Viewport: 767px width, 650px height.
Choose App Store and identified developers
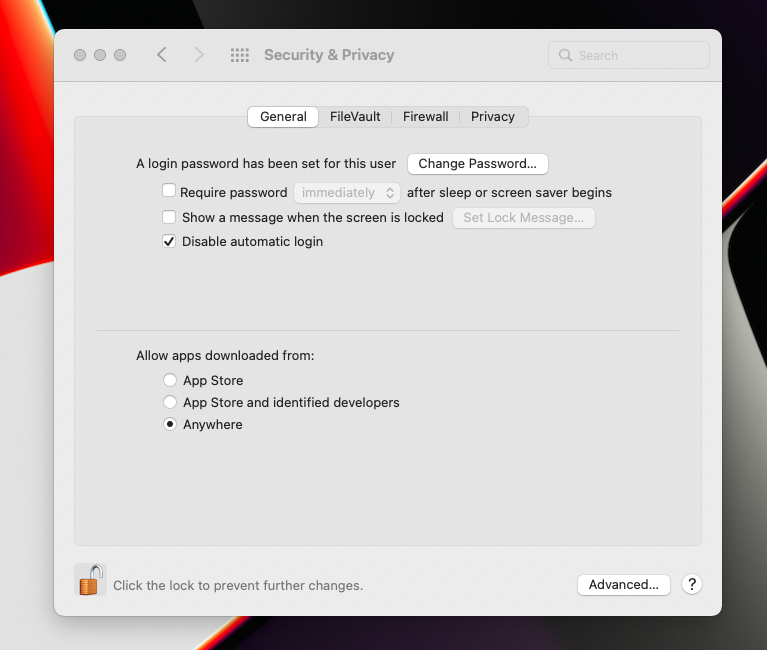click(170, 403)
